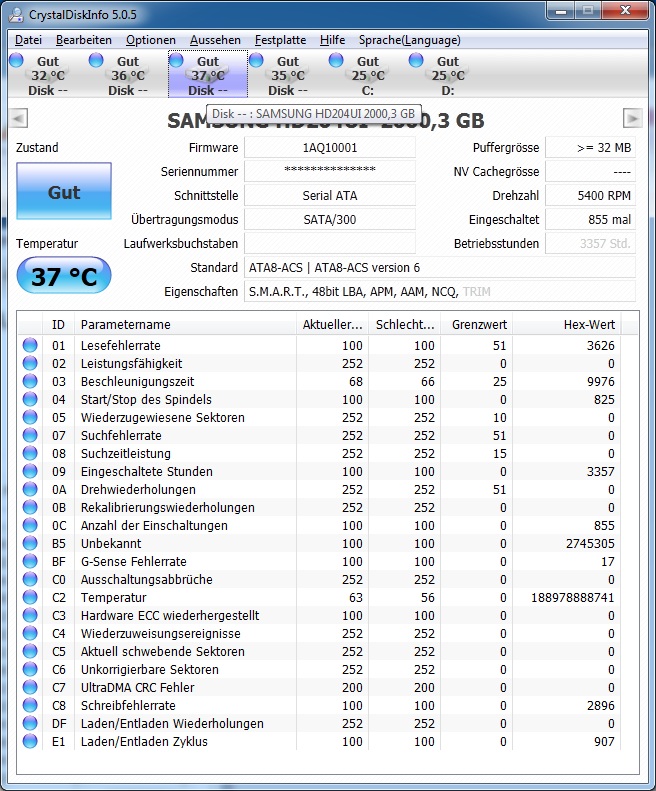Click the Firmware value field 1AQ10001
The width and height of the screenshot is (656, 791).
330,147
